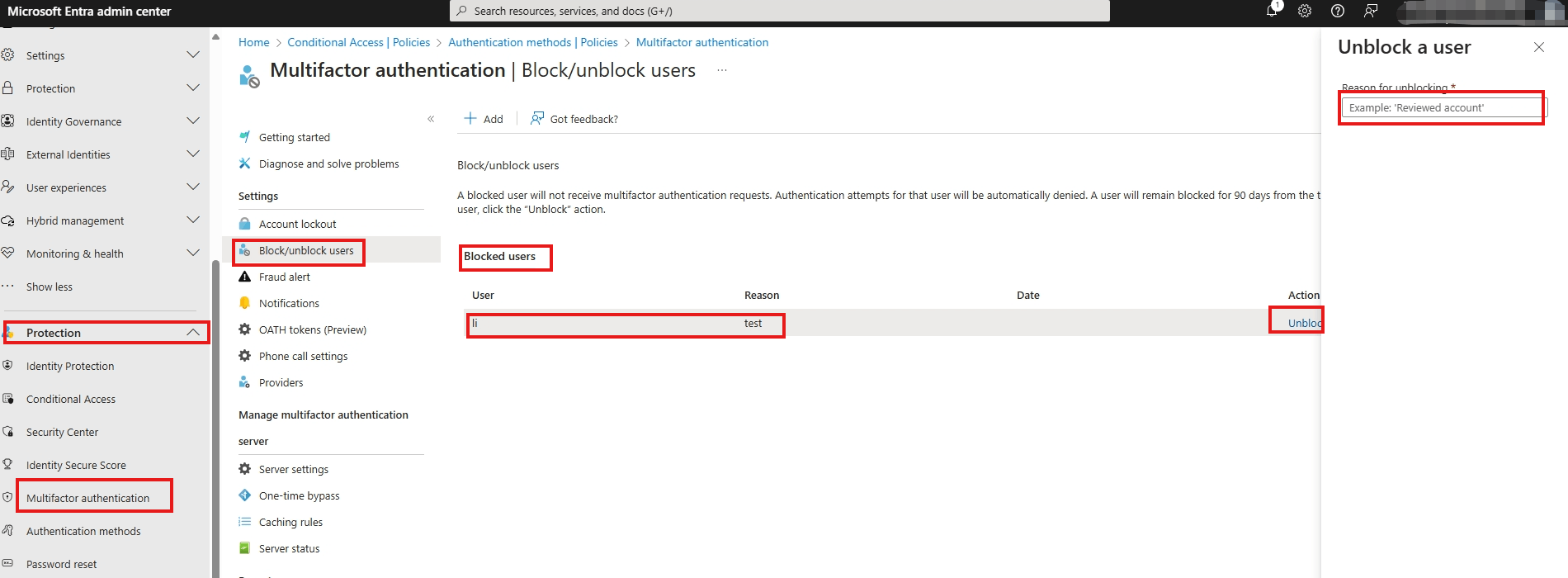Screen dimensions: 1568x578
Task: Click the Notifications bell icon in settings list
Action: (244, 303)
